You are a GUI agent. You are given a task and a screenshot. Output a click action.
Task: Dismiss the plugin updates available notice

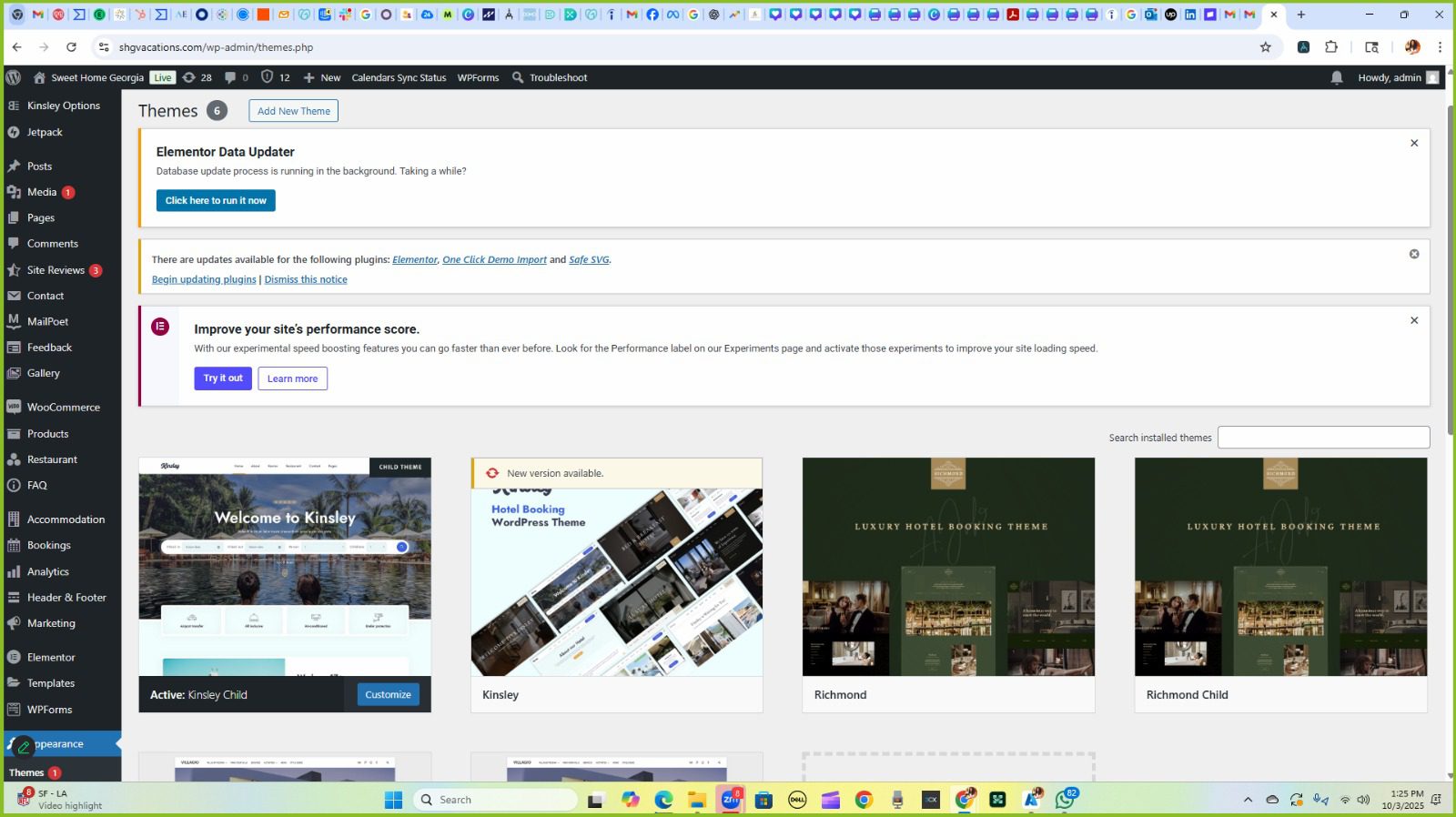[1413, 254]
